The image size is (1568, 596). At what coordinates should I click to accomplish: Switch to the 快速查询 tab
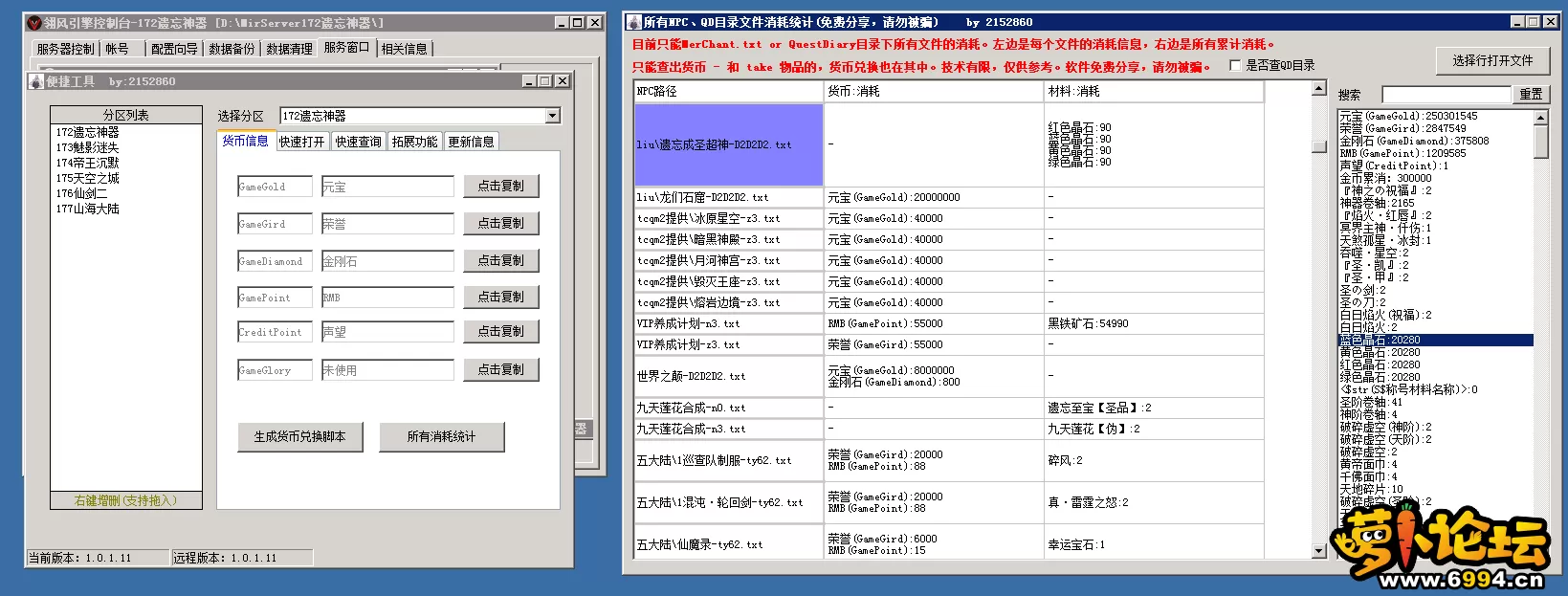[359, 142]
